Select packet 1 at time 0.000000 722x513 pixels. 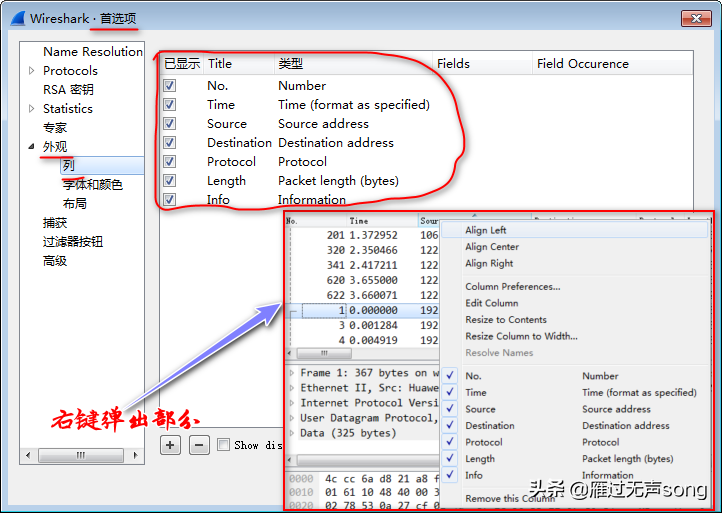(x=362, y=310)
